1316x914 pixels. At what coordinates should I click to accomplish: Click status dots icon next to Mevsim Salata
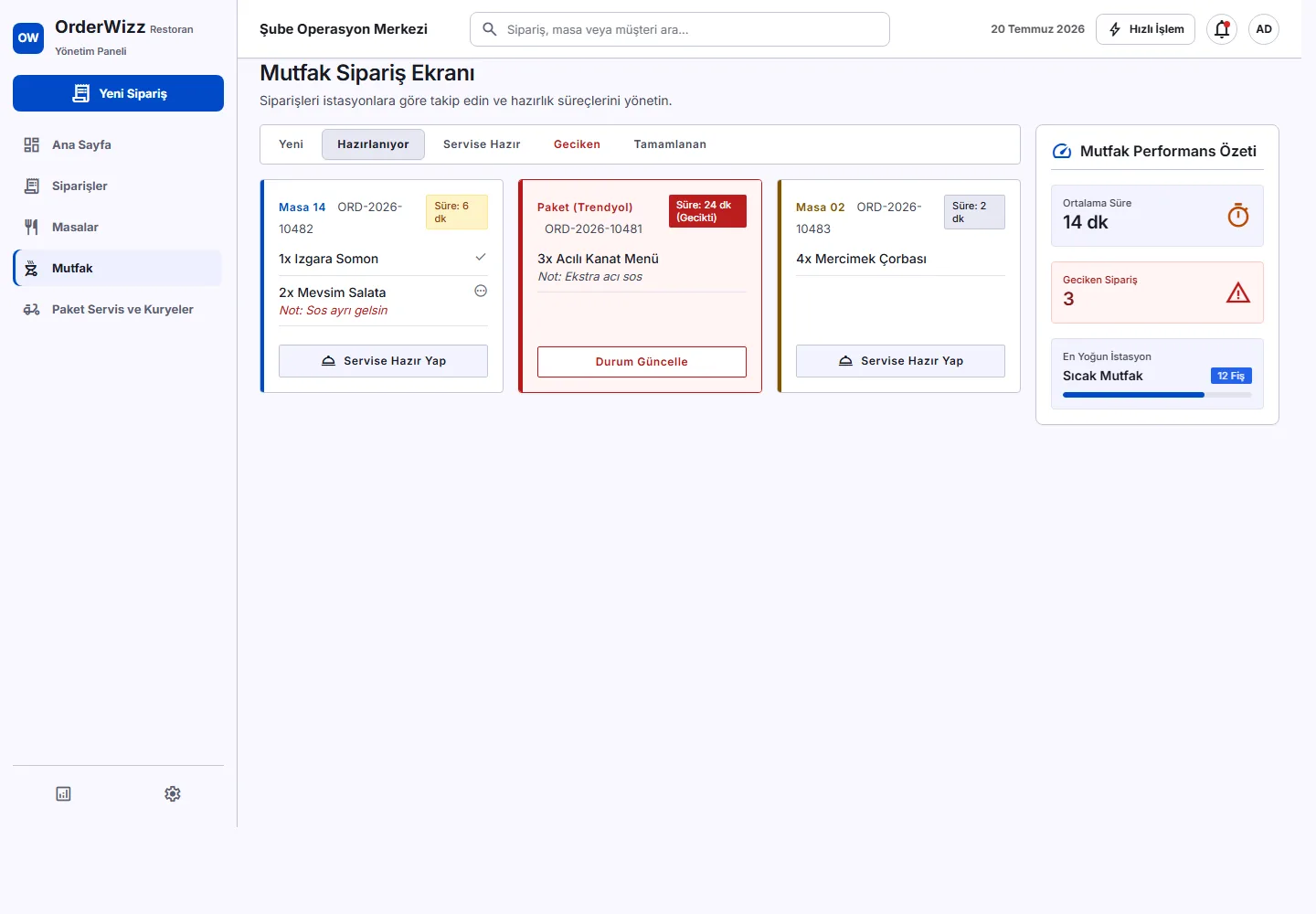pos(481,291)
